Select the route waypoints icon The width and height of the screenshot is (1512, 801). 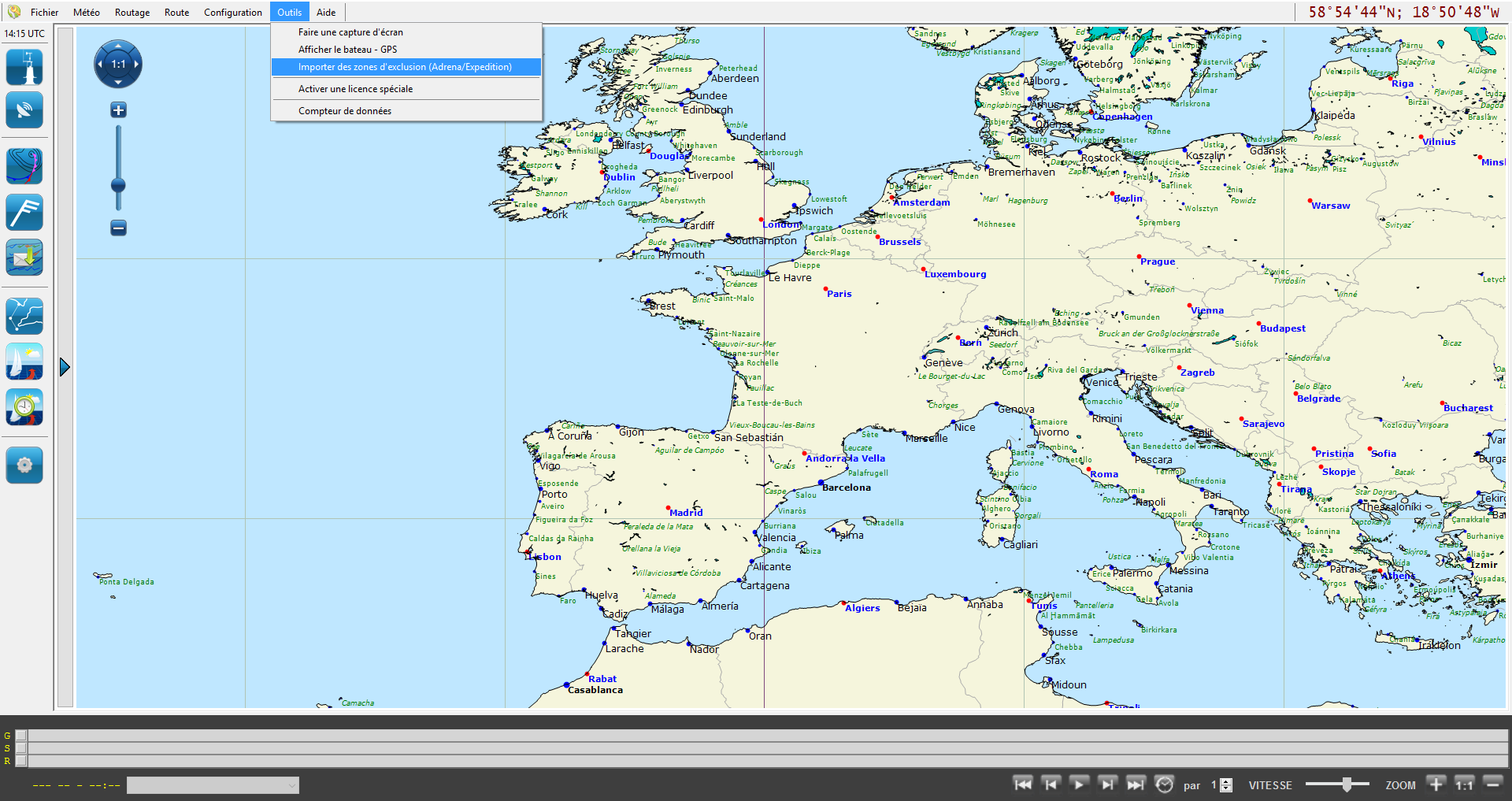(24, 316)
